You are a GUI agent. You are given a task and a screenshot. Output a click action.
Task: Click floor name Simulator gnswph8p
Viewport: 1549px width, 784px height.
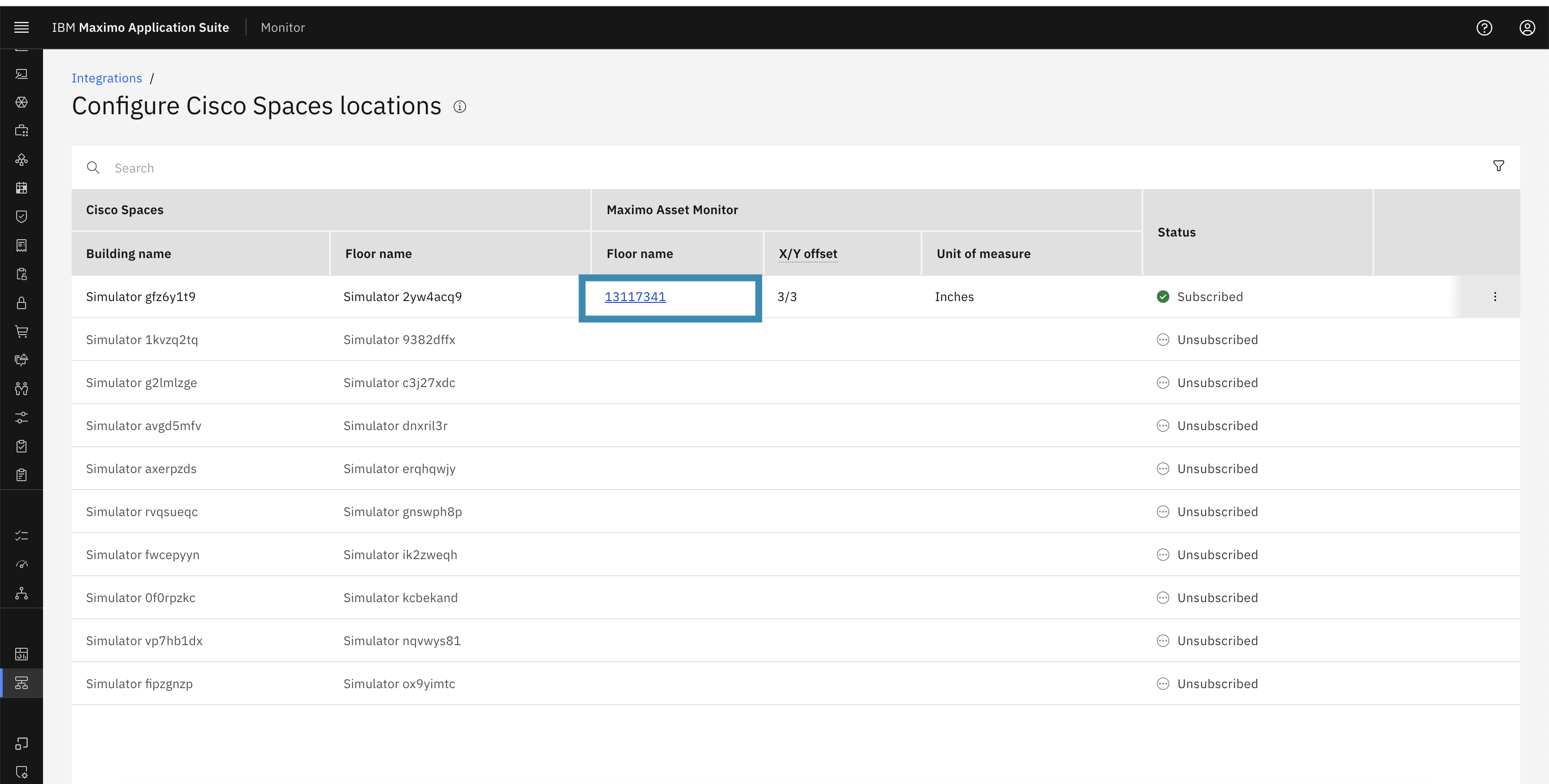402,512
